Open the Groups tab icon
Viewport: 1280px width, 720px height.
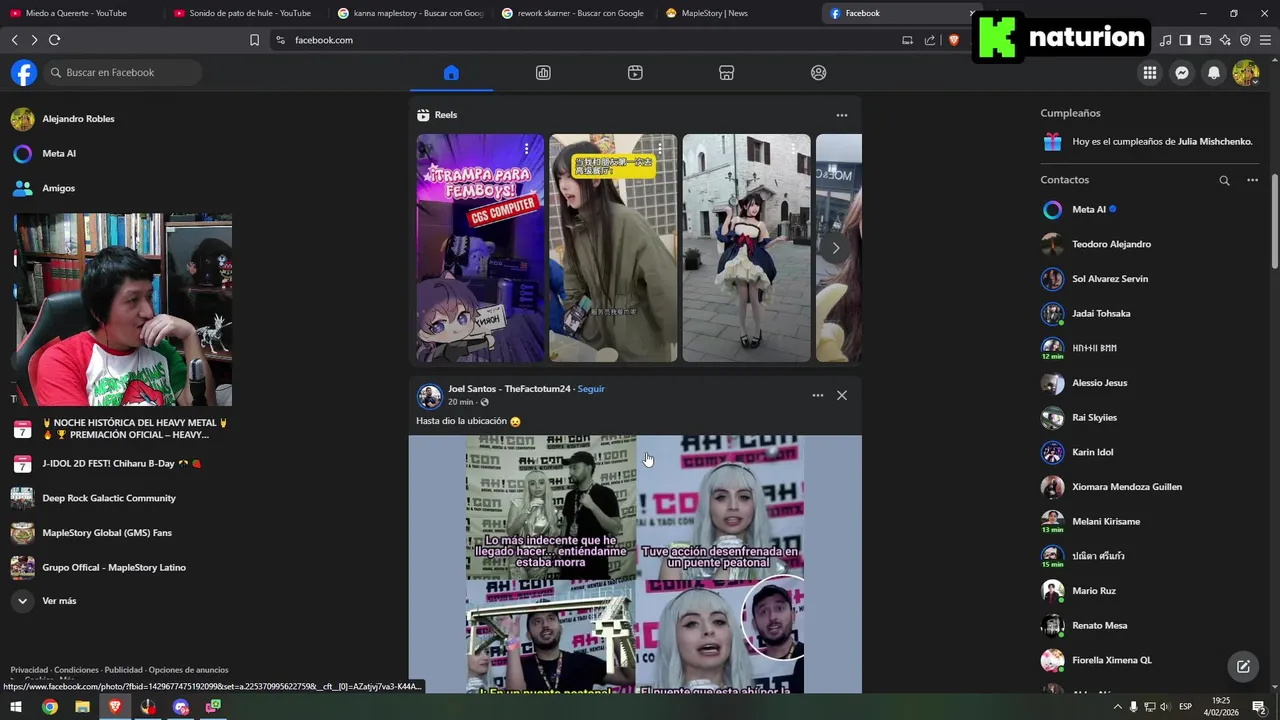click(x=819, y=72)
